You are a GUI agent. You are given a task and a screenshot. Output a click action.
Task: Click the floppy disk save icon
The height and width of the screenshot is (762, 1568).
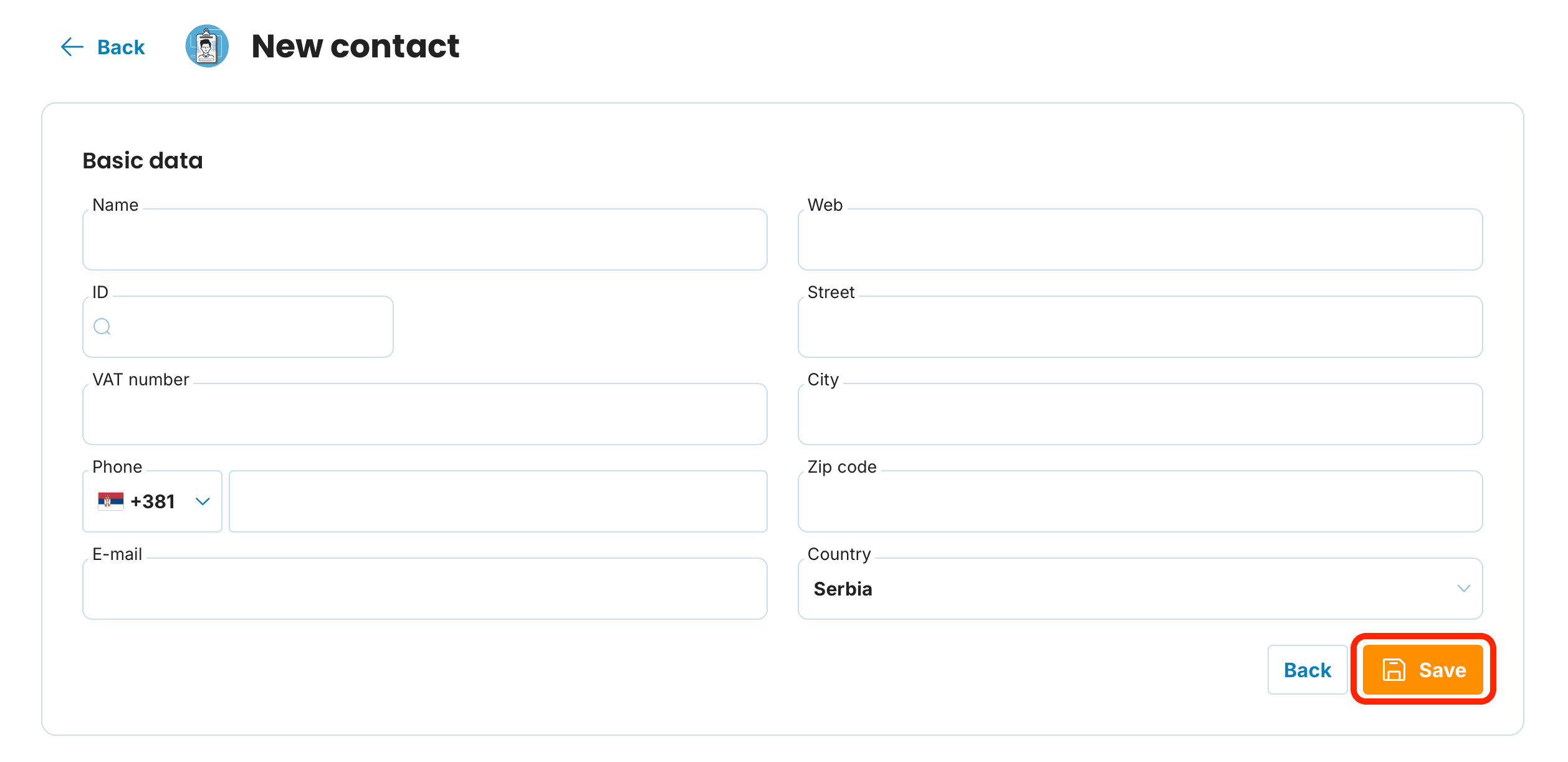click(1394, 670)
